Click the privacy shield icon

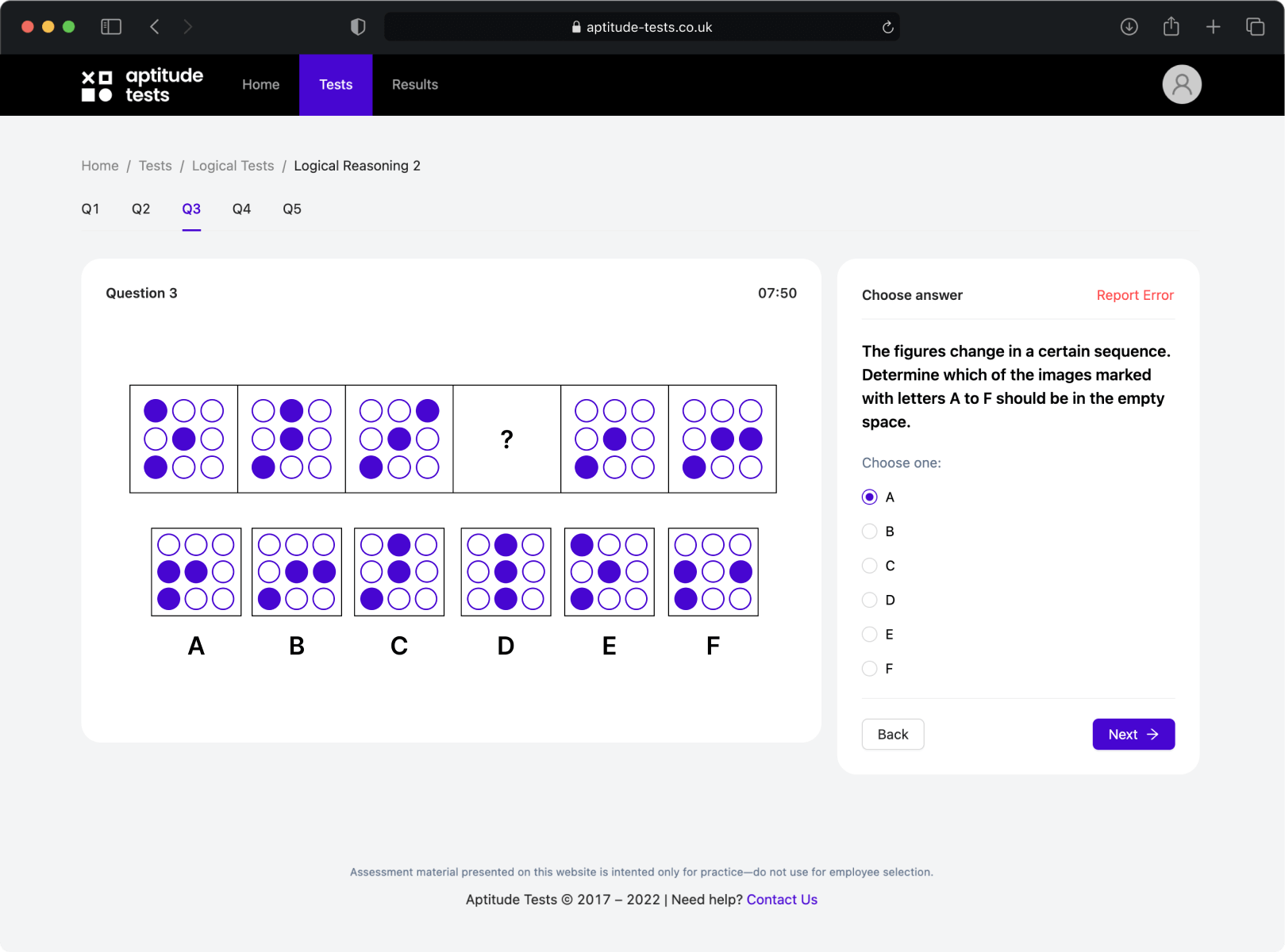358,27
